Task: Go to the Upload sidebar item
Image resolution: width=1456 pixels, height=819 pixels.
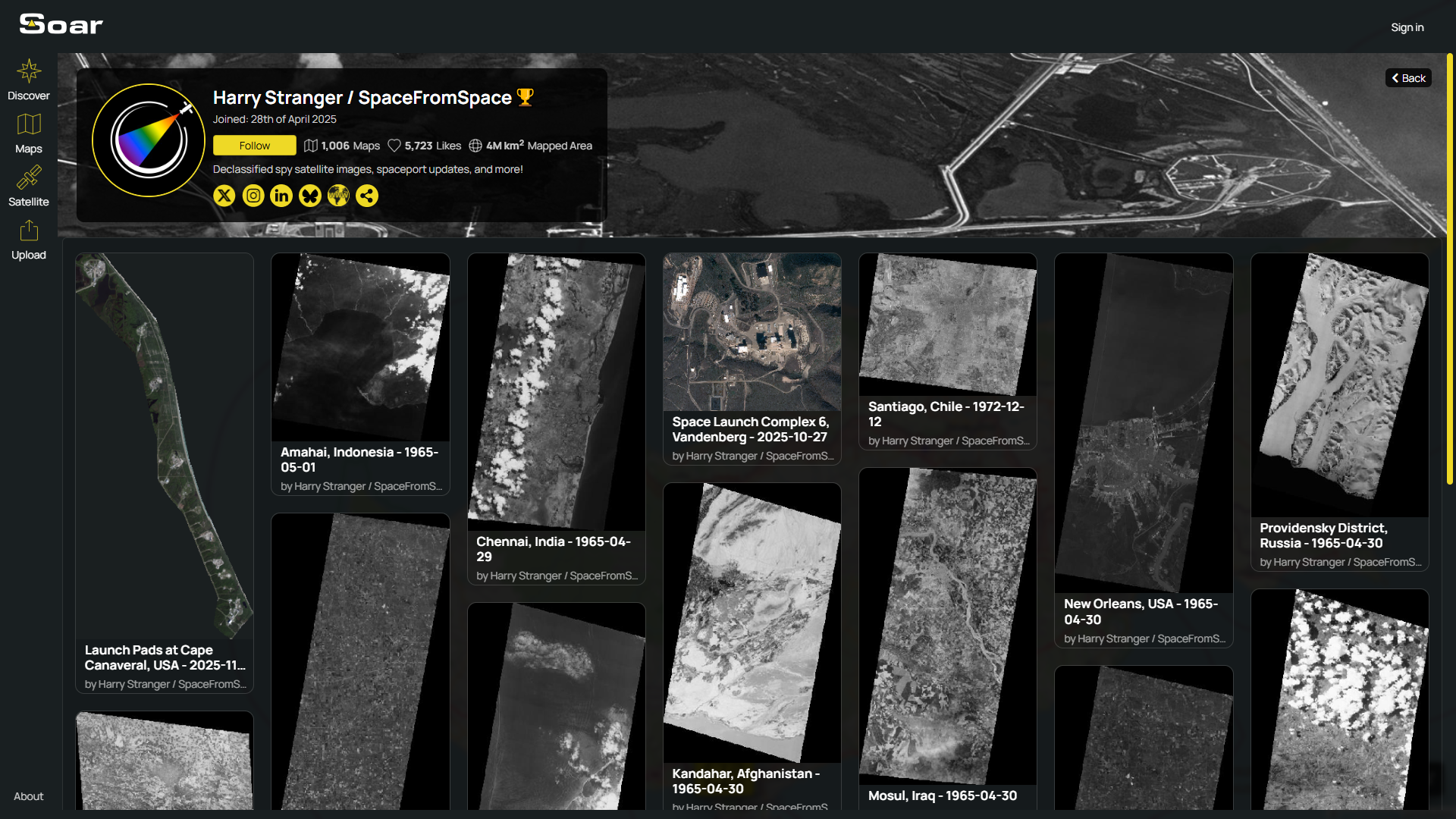Action: [29, 240]
